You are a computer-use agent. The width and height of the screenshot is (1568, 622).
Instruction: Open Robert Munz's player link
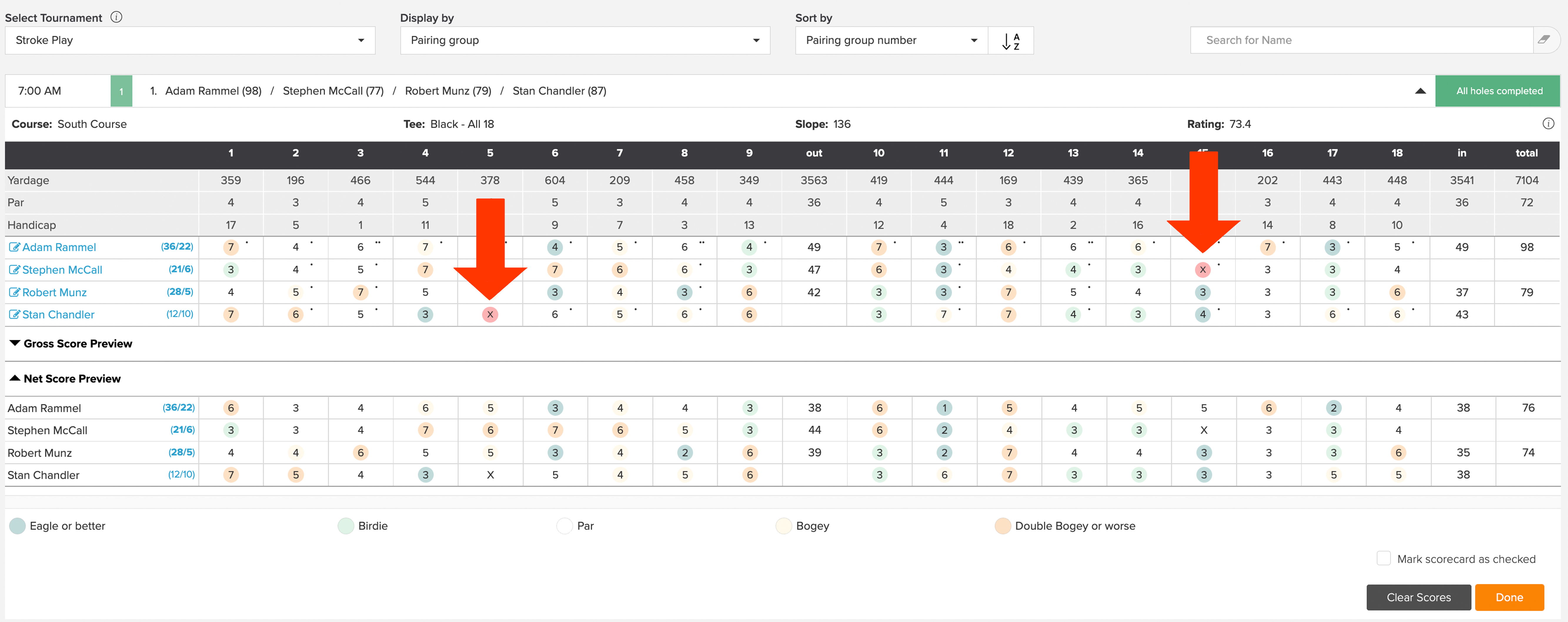(x=54, y=292)
